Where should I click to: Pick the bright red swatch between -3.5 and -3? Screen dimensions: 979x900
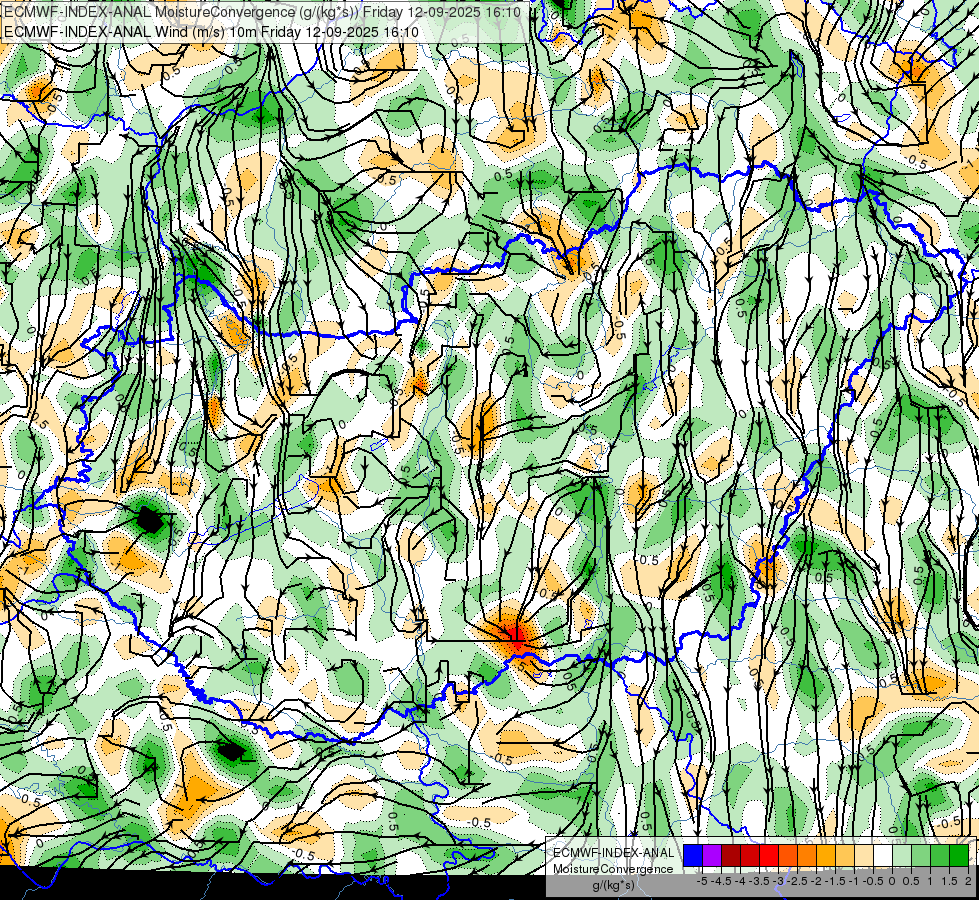[x=769, y=855]
